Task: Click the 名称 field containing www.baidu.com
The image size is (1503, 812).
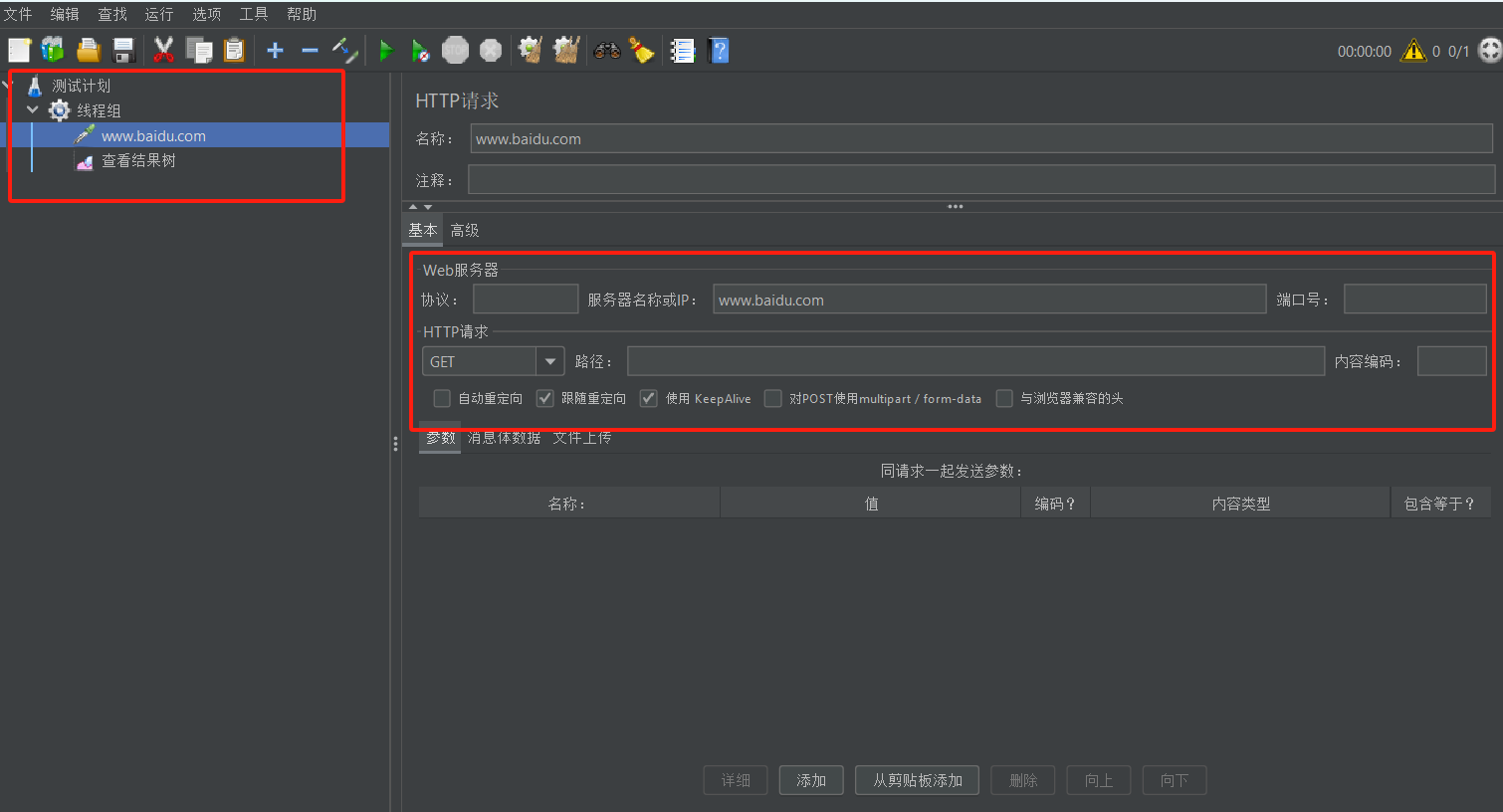Action: [x=981, y=138]
